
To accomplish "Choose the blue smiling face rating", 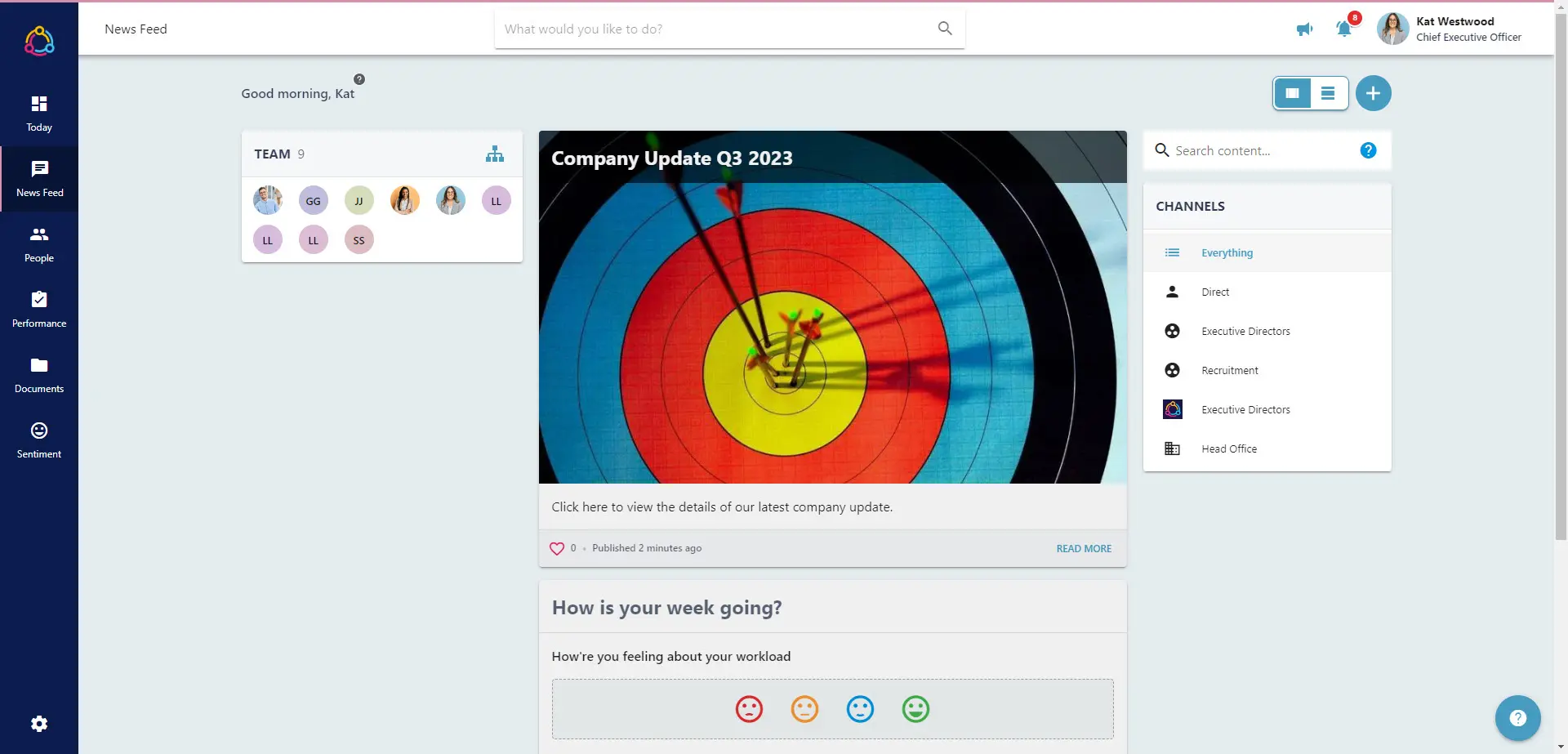I will tap(860, 709).
